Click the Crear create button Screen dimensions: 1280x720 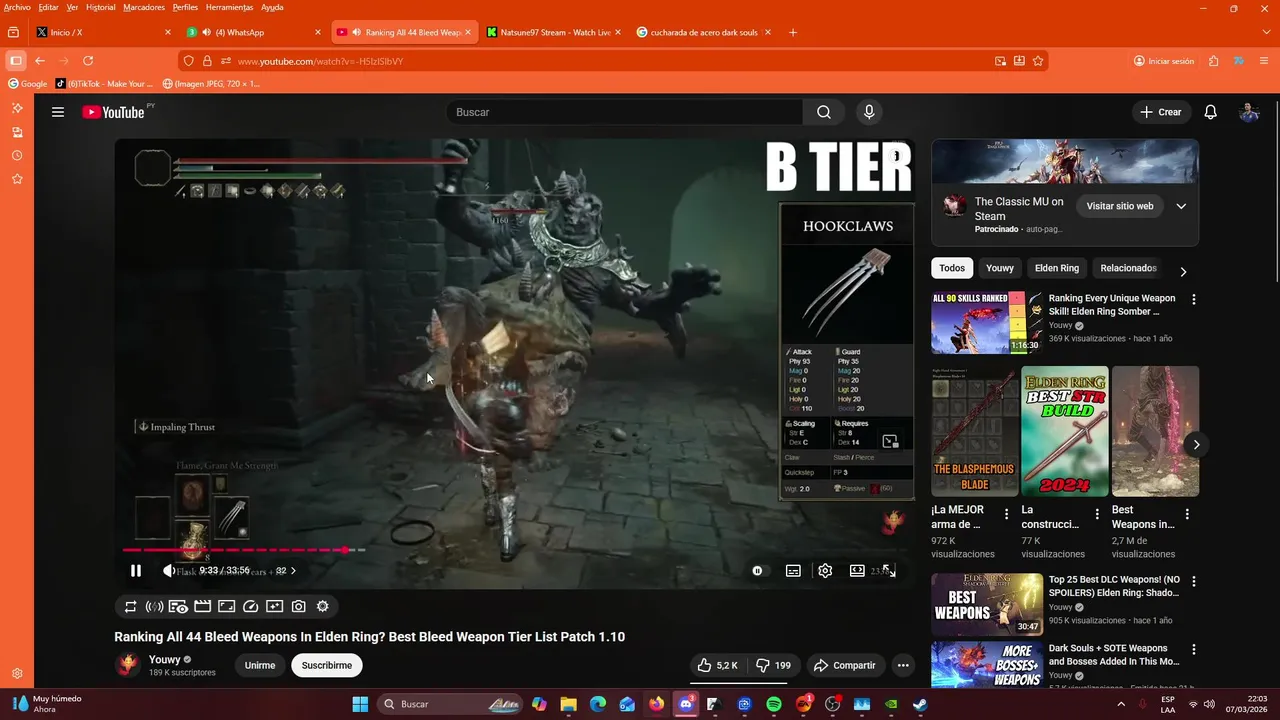(x=1161, y=112)
